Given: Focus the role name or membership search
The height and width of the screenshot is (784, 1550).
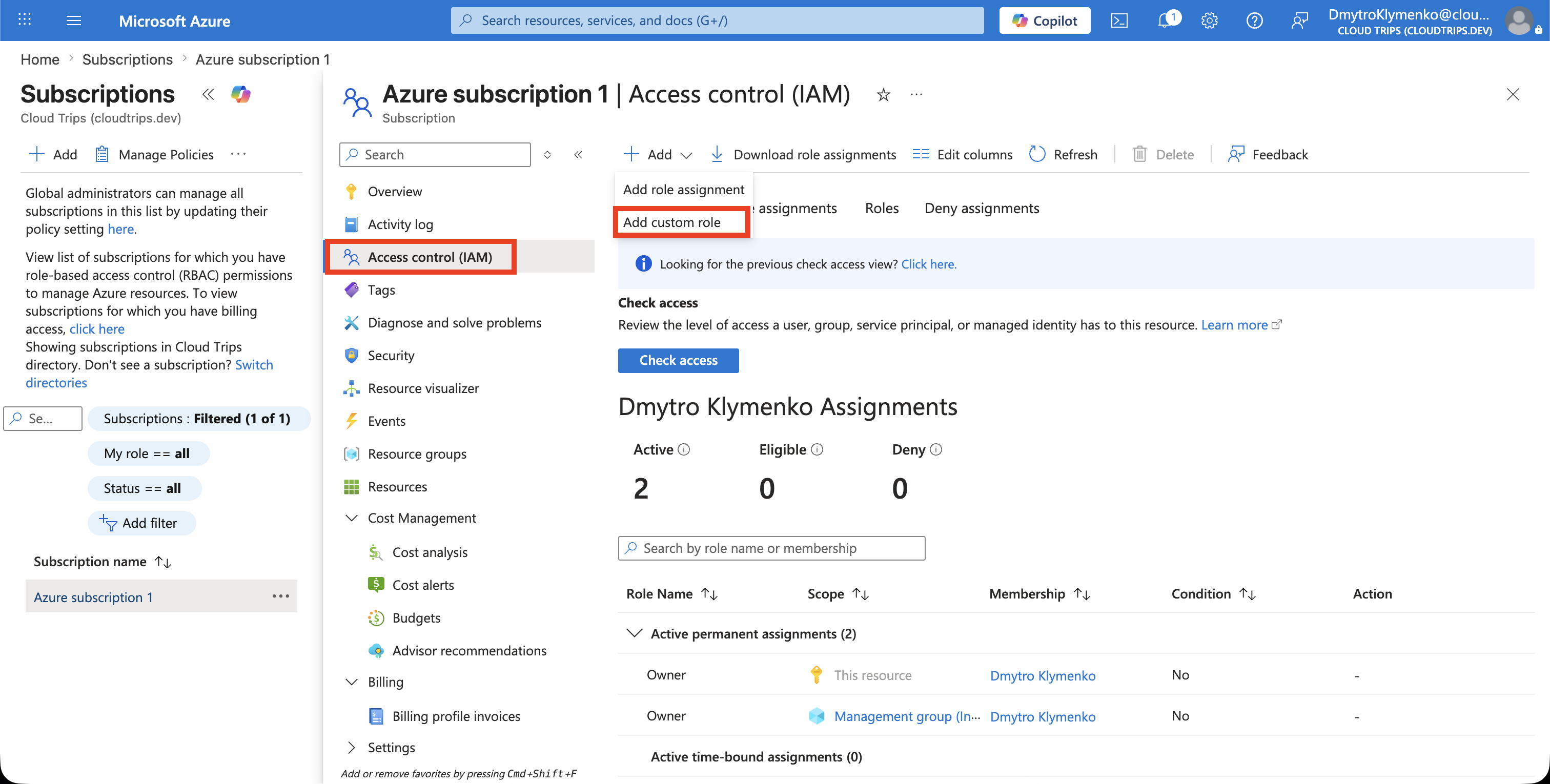Looking at the screenshot, I should [771, 548].
